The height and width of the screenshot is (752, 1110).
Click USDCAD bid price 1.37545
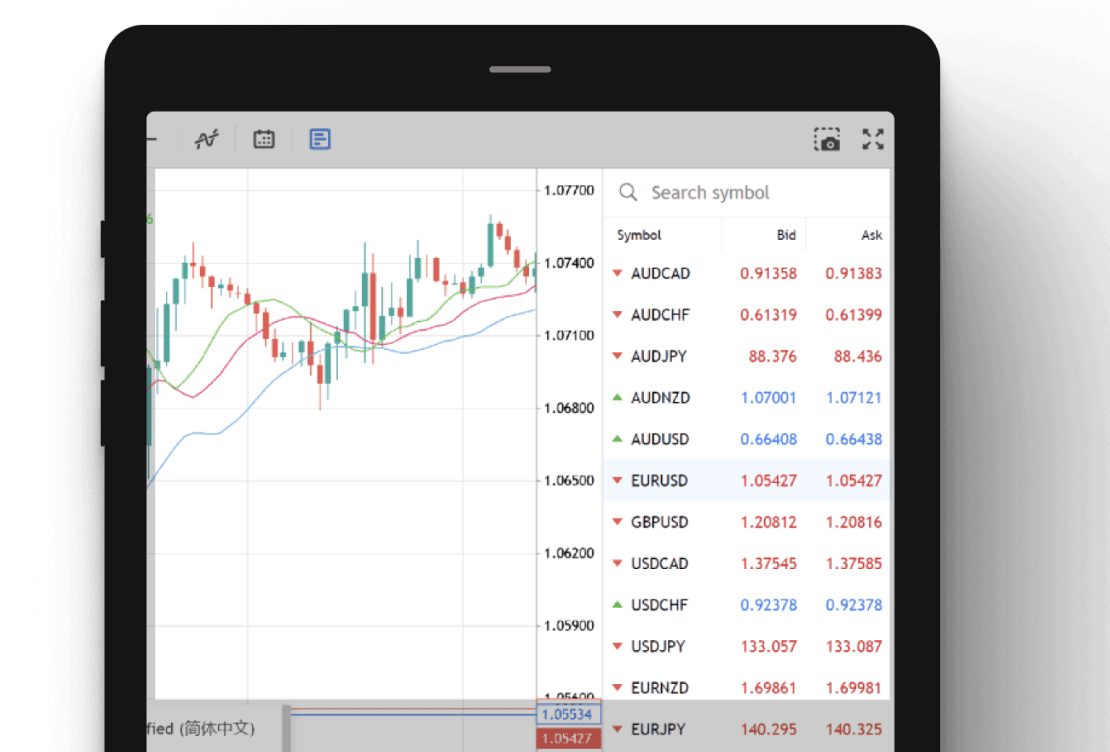point(768,564)
